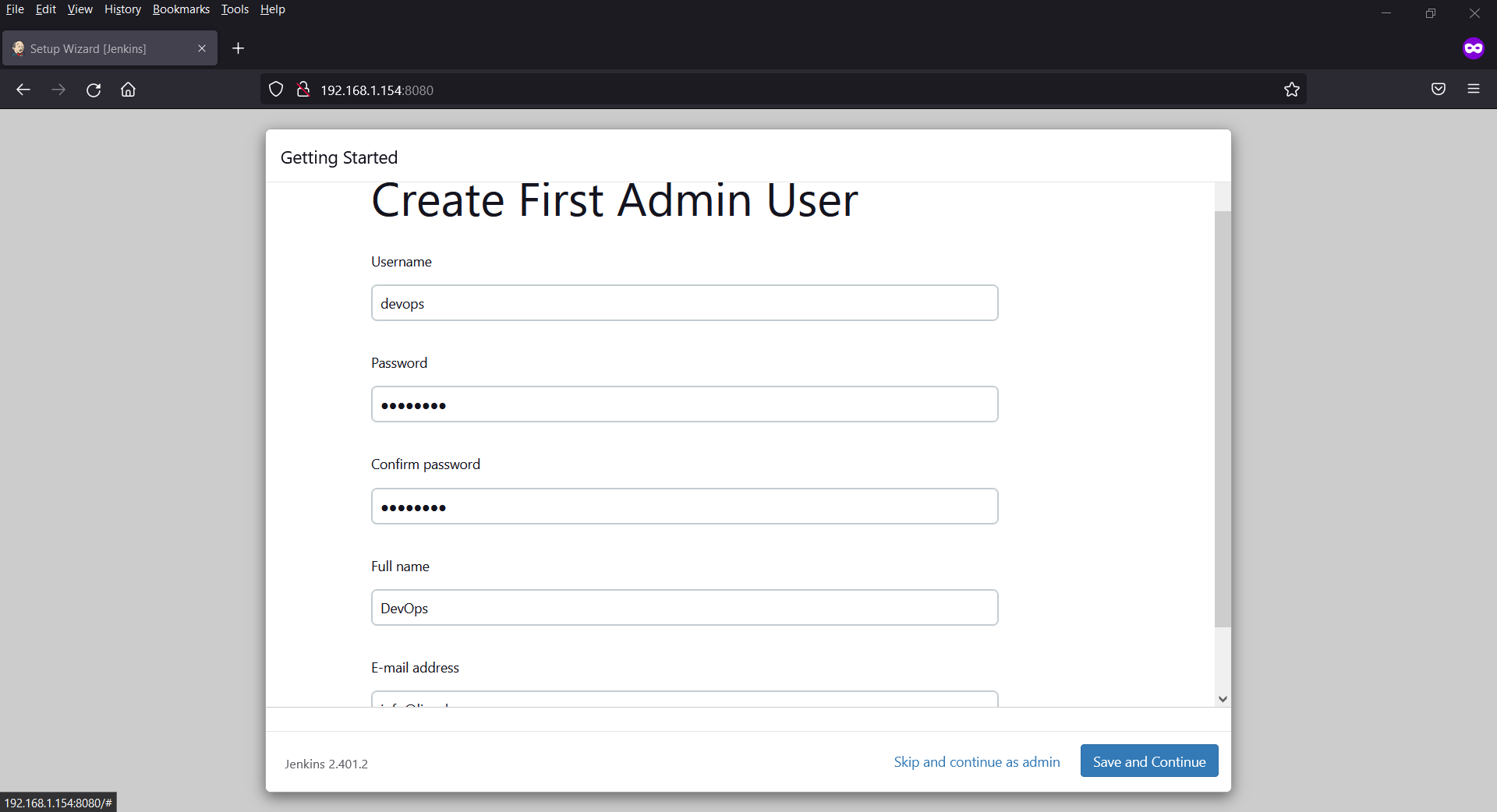Click the Password label

pos(398,363)
